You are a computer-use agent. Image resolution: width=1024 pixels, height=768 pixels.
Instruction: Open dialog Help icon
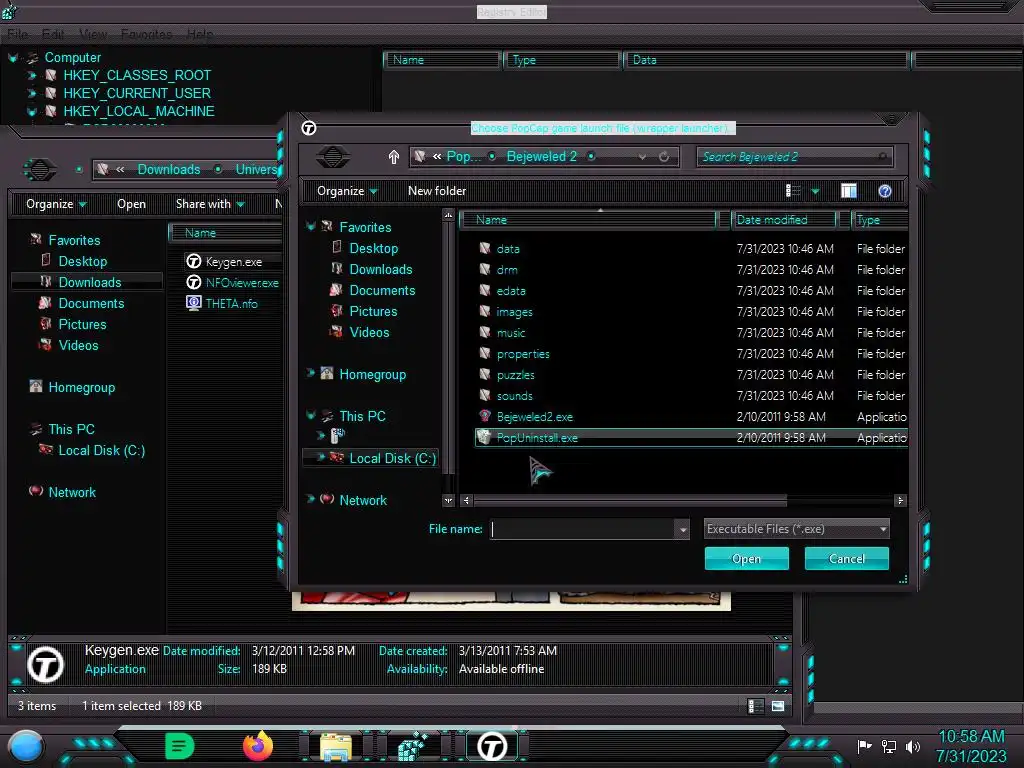[x=884, y=191]
